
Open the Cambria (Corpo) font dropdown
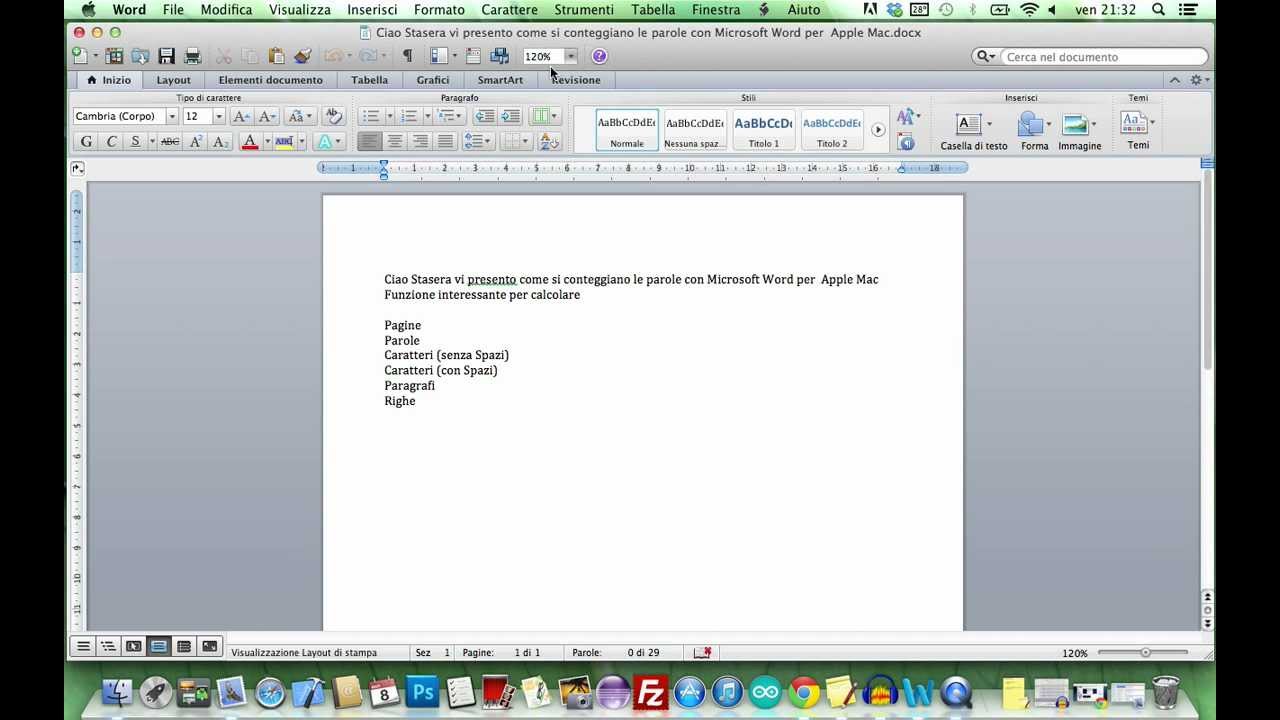(171, 116)
